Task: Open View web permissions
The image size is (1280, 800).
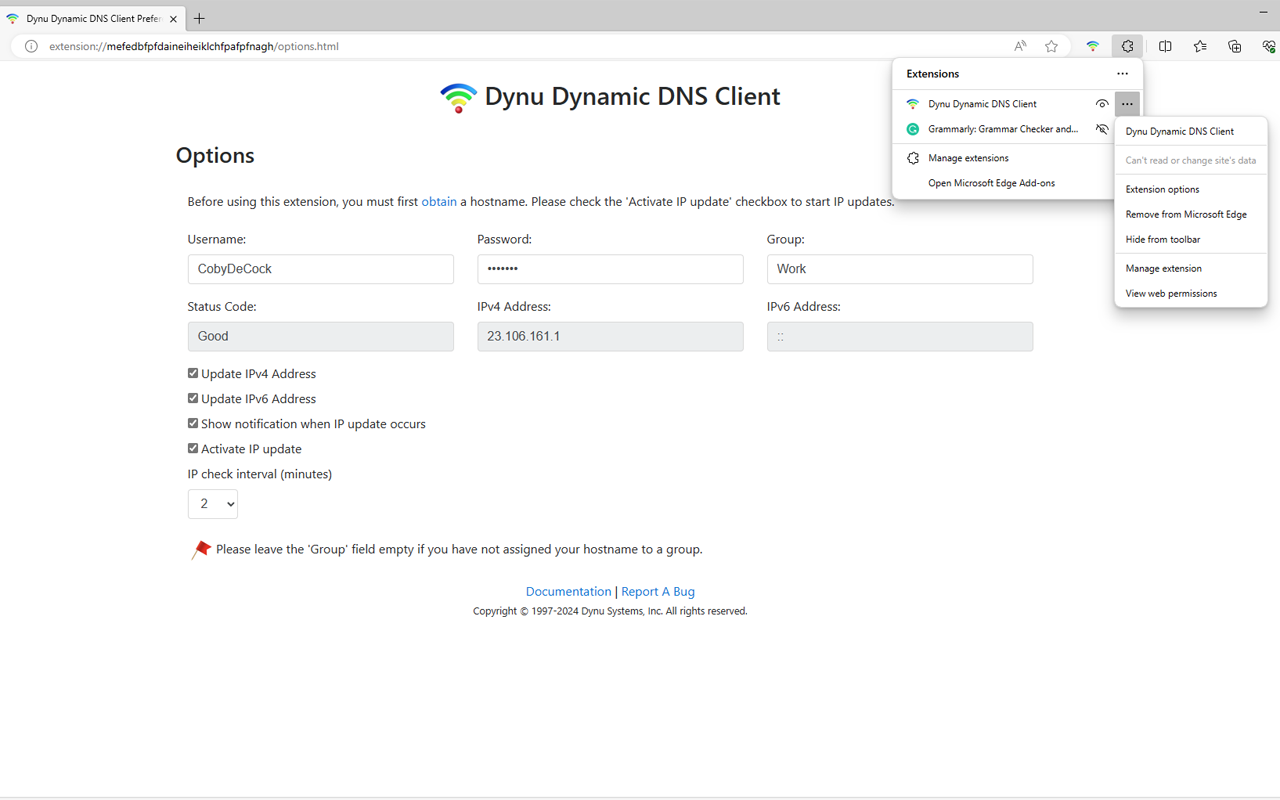Action: click(1191, 293)
